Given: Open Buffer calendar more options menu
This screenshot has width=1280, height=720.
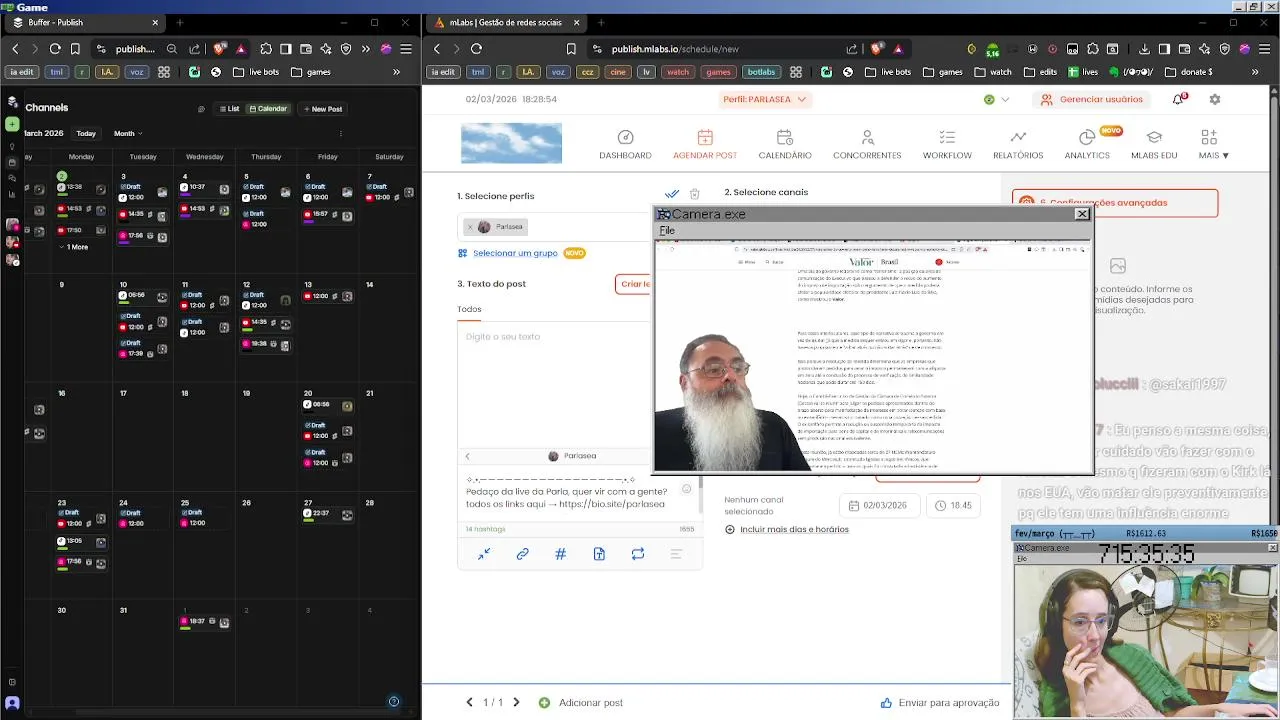Looking at the screenshot, I should tap(341, 133).
